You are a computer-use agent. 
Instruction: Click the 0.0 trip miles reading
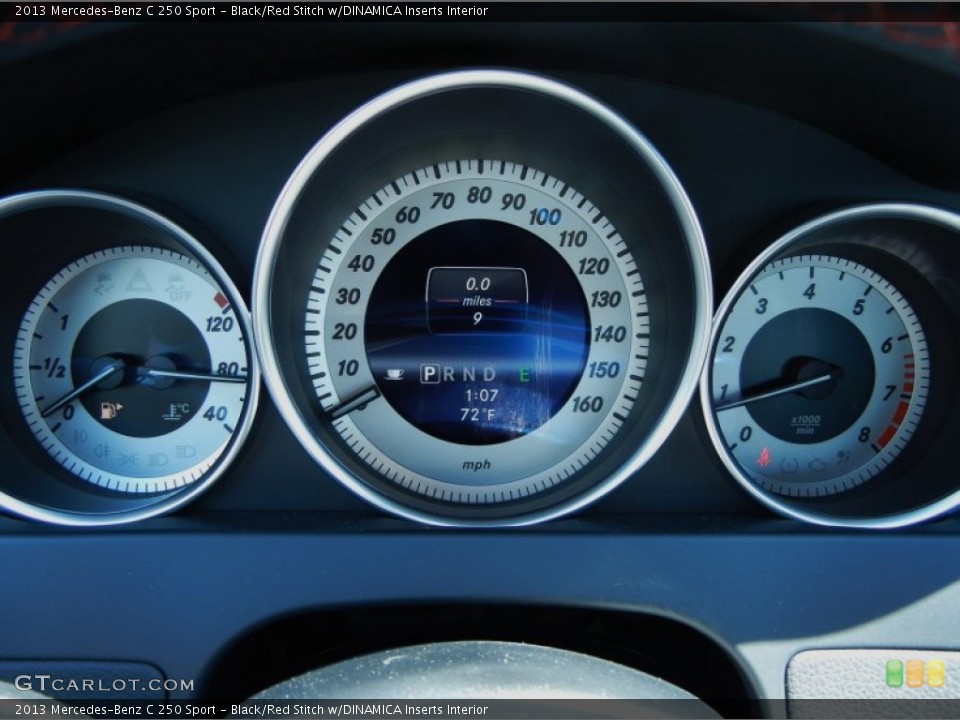click(478, 284)
